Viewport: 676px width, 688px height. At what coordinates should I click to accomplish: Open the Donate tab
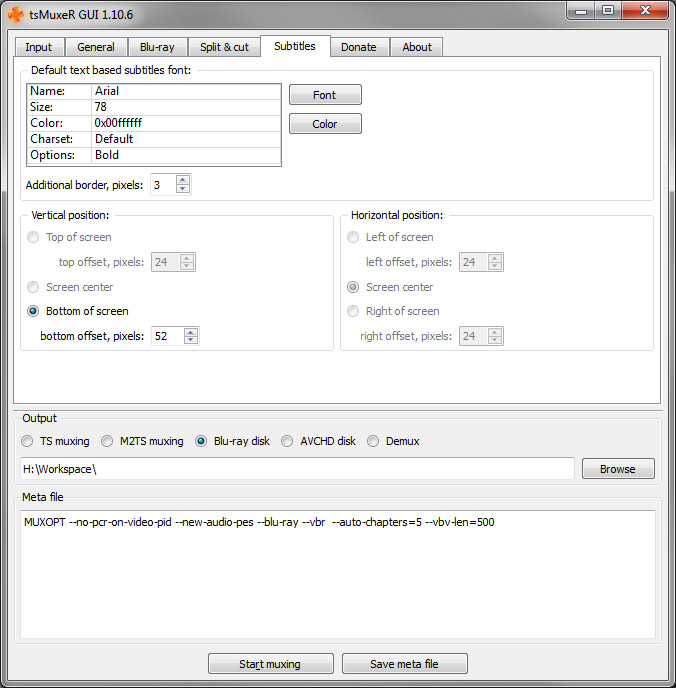[x=358, y=47]
